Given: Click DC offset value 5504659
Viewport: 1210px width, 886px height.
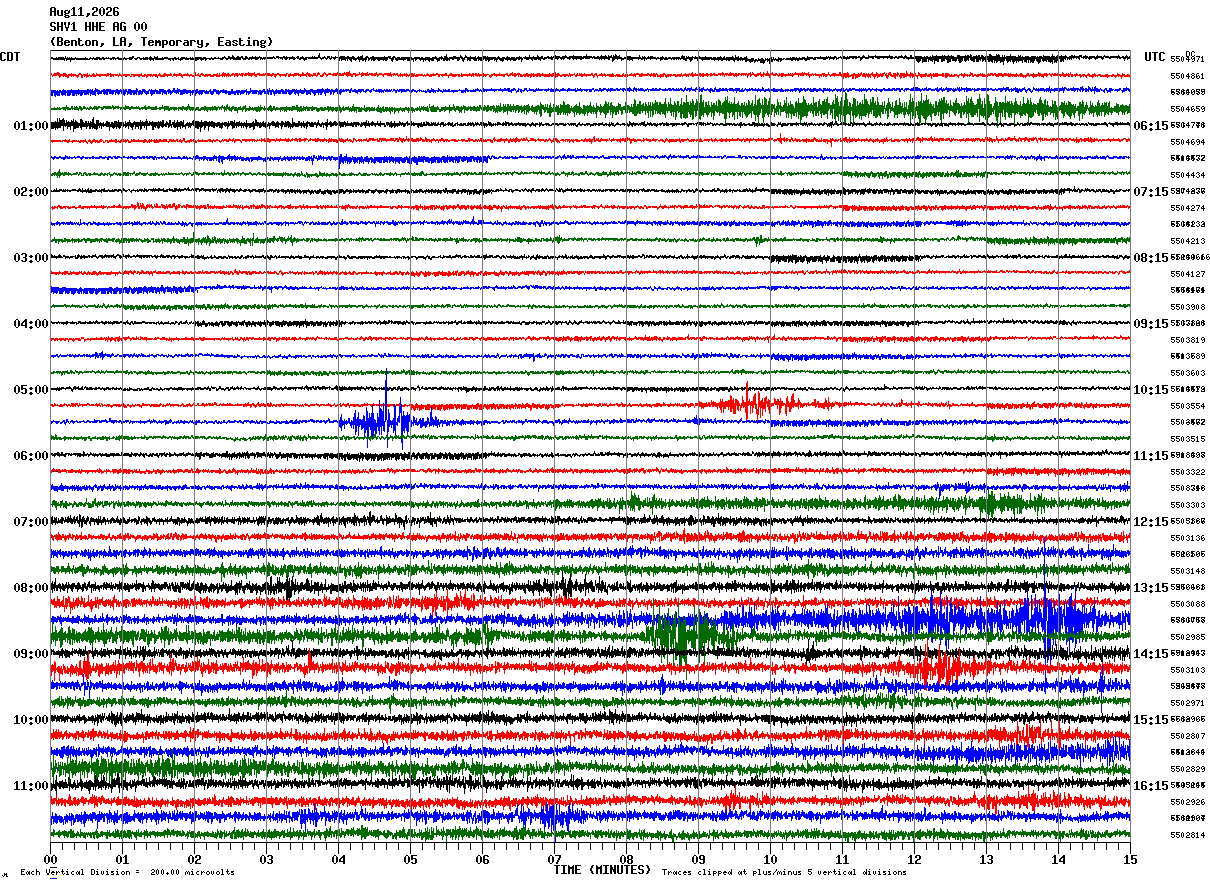Looking at the screenshot, I should click(x=1187, y=109).
